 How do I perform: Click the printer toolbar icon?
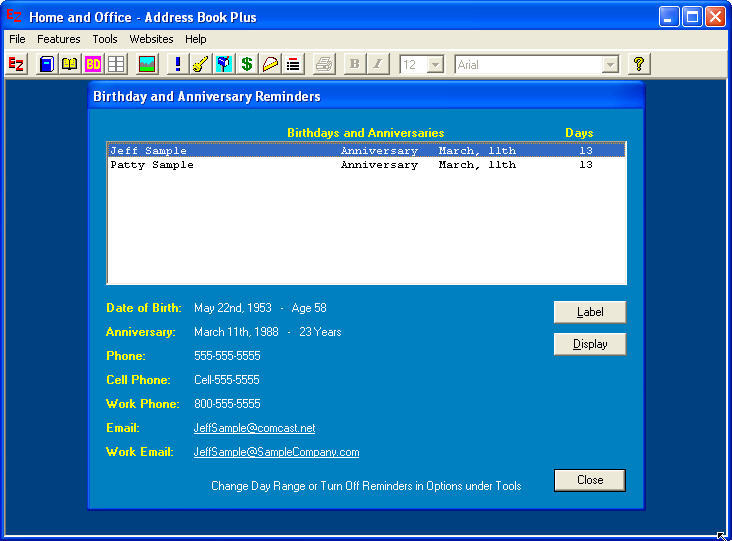click(324, 64)
